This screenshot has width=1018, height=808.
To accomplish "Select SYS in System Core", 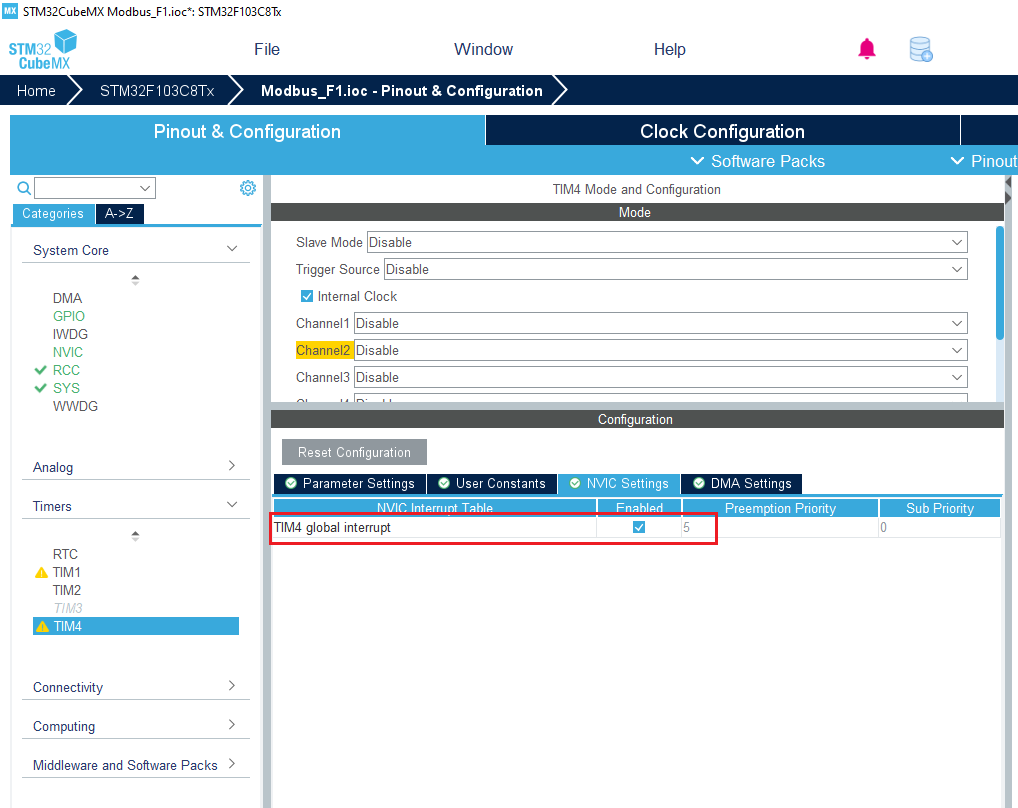I will tap(66, 388).
